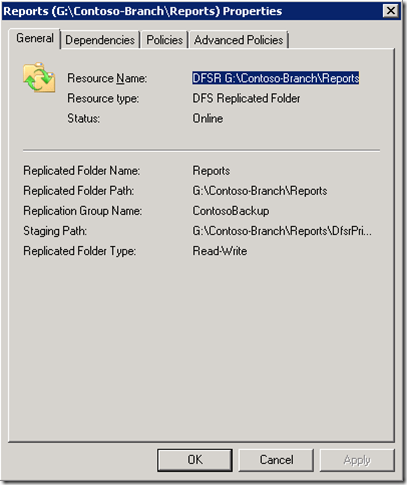The image size is (407, 485).
Task: Close the Properties dialog with X
Action: pos(391,11)
